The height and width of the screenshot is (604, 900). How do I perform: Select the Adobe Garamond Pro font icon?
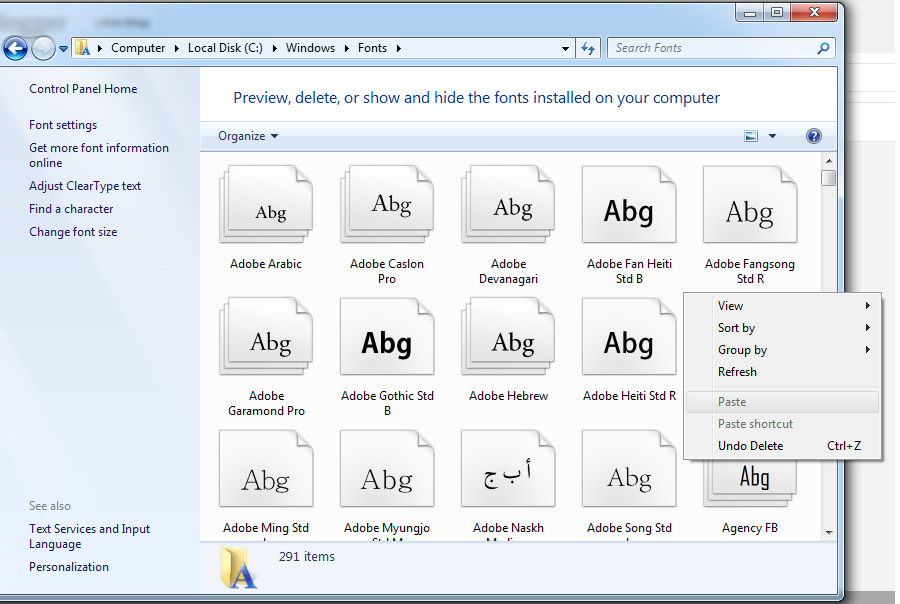tap(266, 336)
